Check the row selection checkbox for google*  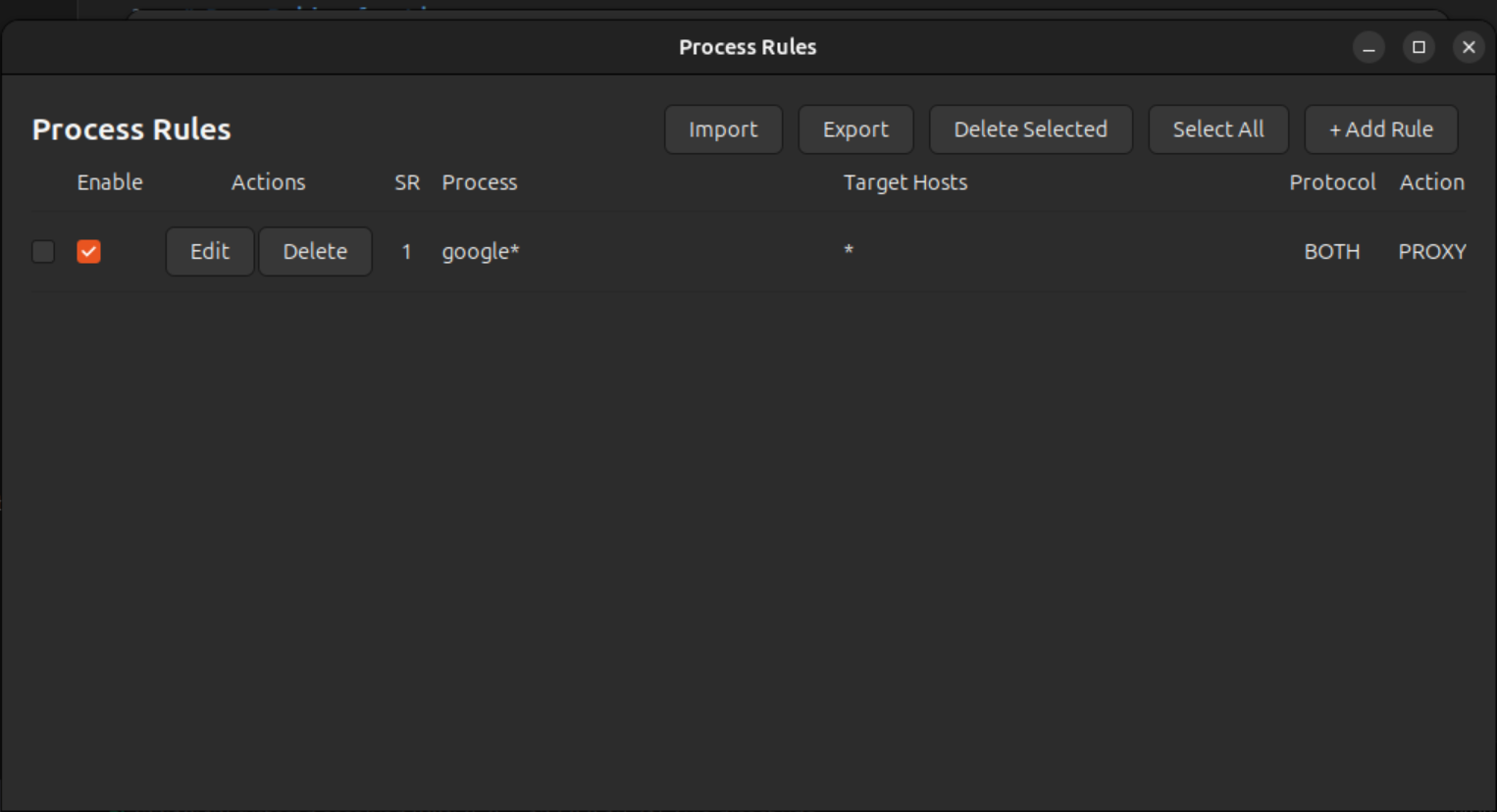pyautogui.click(x=43, y=252)
